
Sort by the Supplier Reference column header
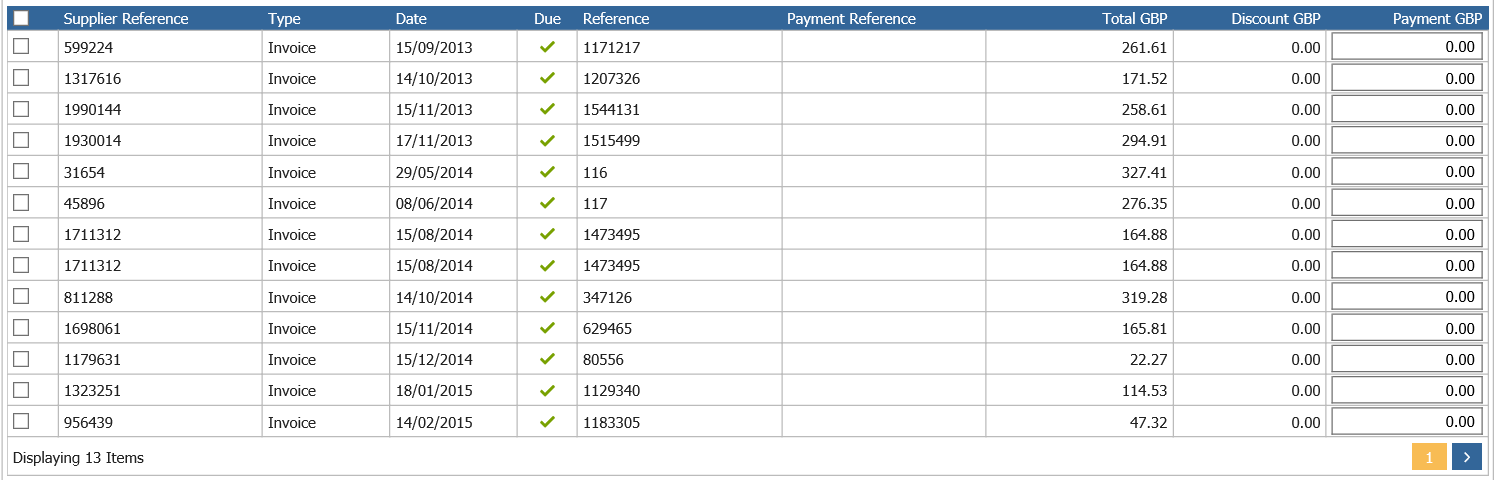[x=126, y=18]
